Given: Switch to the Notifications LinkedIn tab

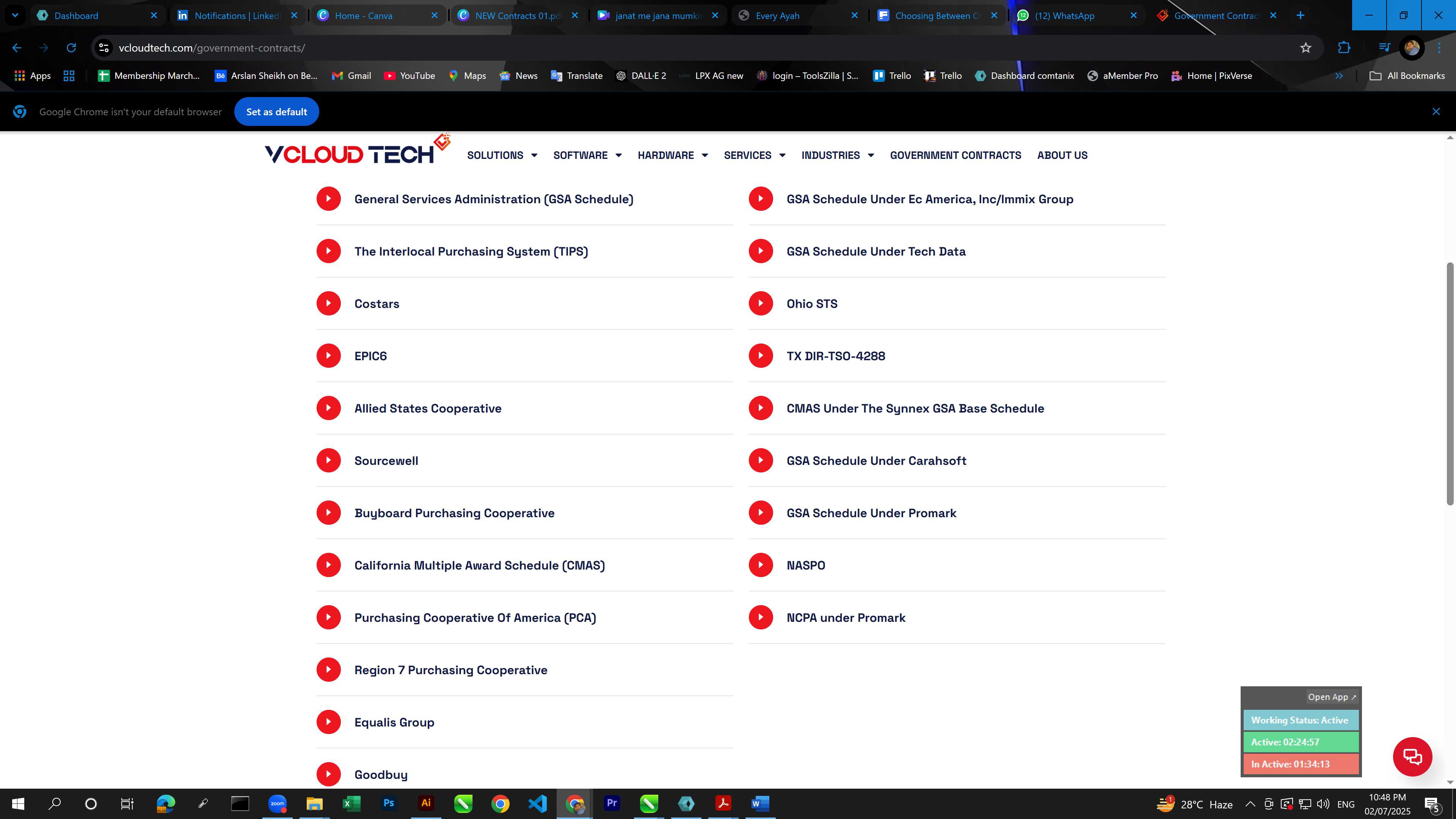Looking at the screenshot, I should (237, 15).
